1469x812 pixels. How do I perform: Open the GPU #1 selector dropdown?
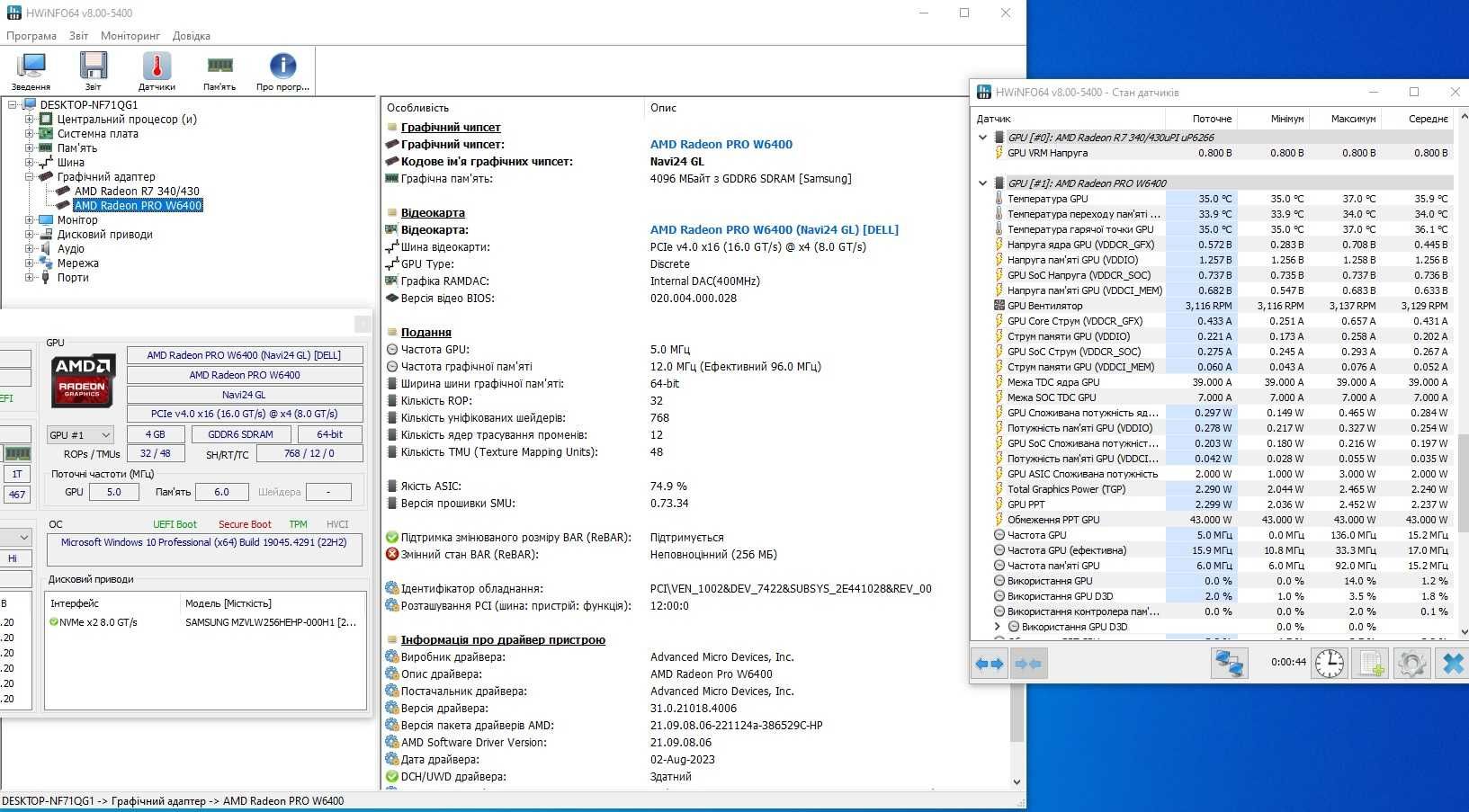(x=80, y=434)
